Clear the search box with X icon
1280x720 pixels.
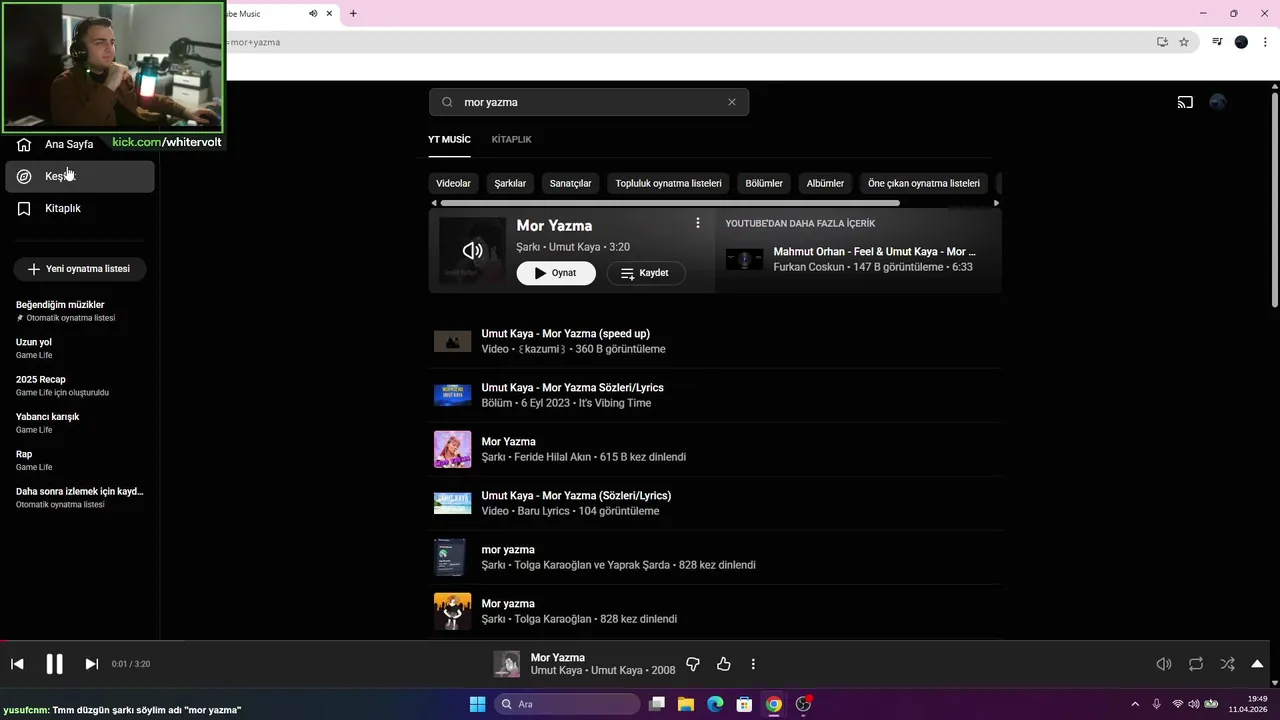[x=732, y=102]
